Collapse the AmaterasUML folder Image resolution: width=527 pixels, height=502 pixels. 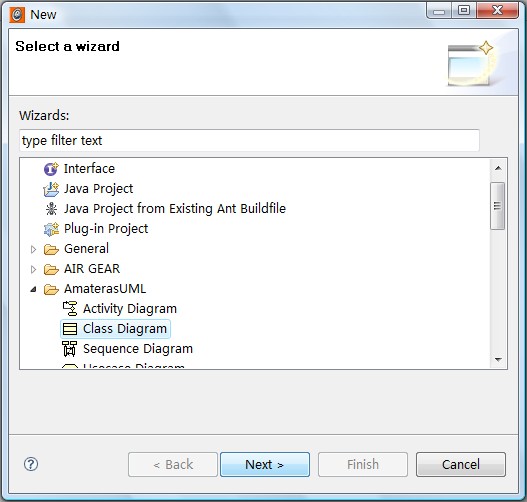[33, 289]
